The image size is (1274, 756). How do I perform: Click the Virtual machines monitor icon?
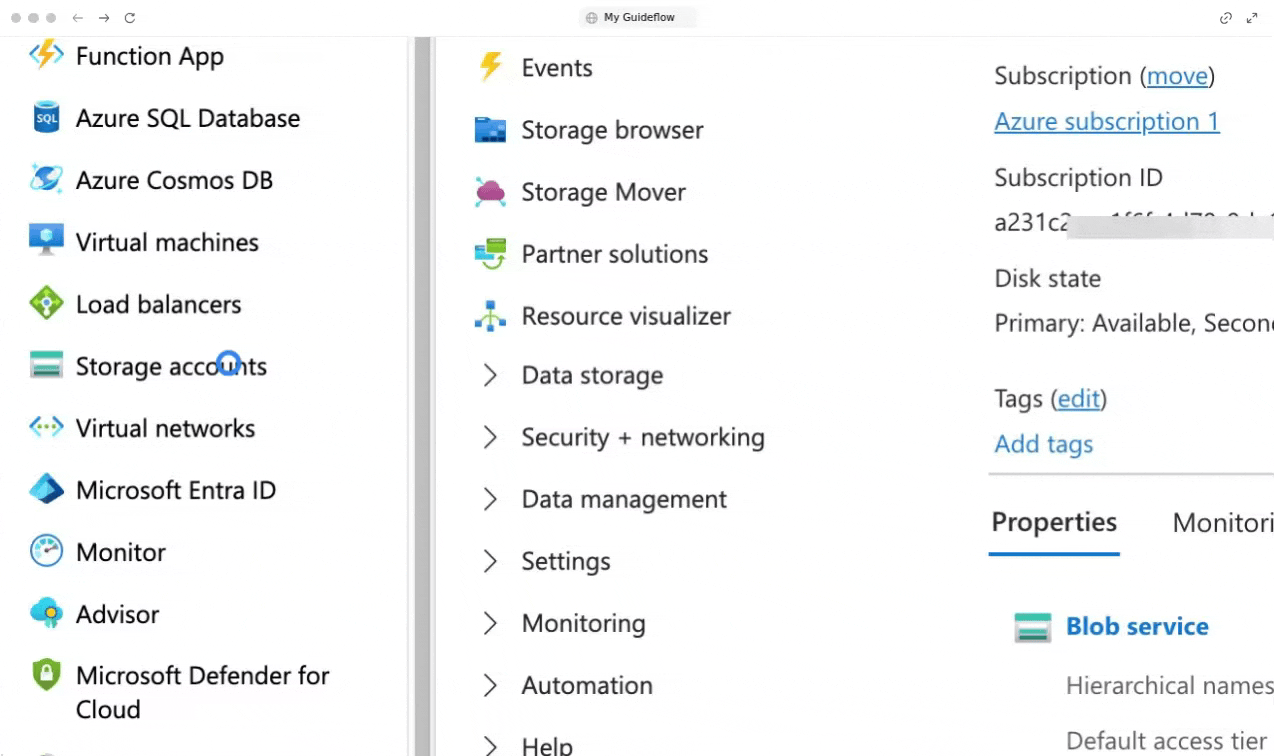(46, 241)
